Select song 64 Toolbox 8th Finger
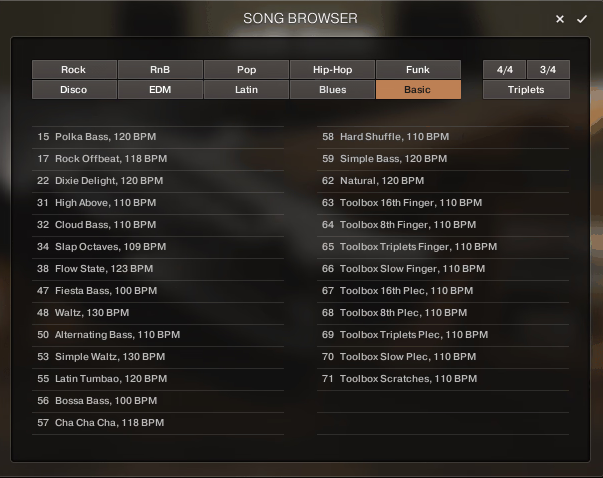The height and width of the screenshot is (478, 603). 443,225
